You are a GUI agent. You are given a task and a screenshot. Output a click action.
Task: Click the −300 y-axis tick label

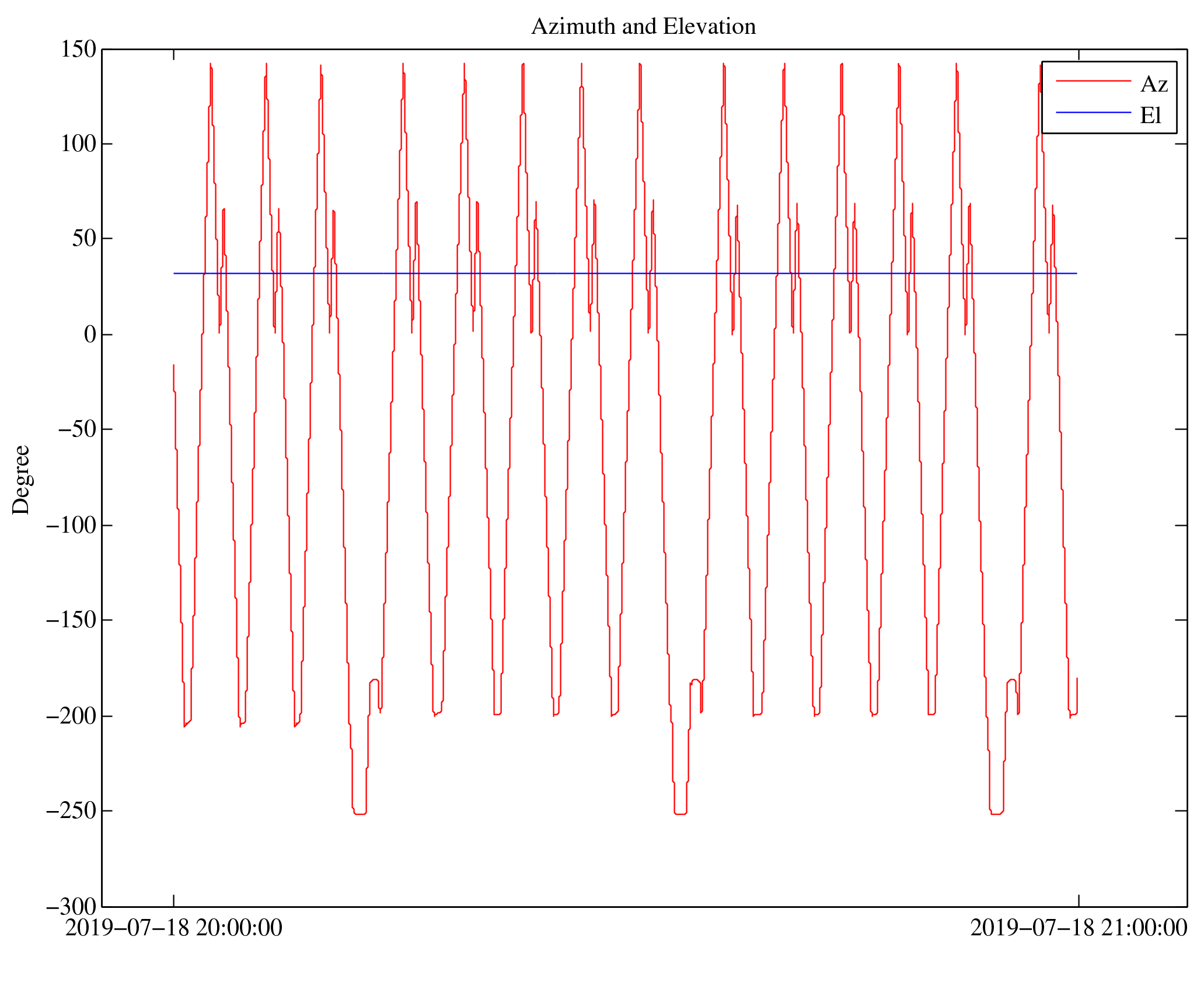[71, 907]
